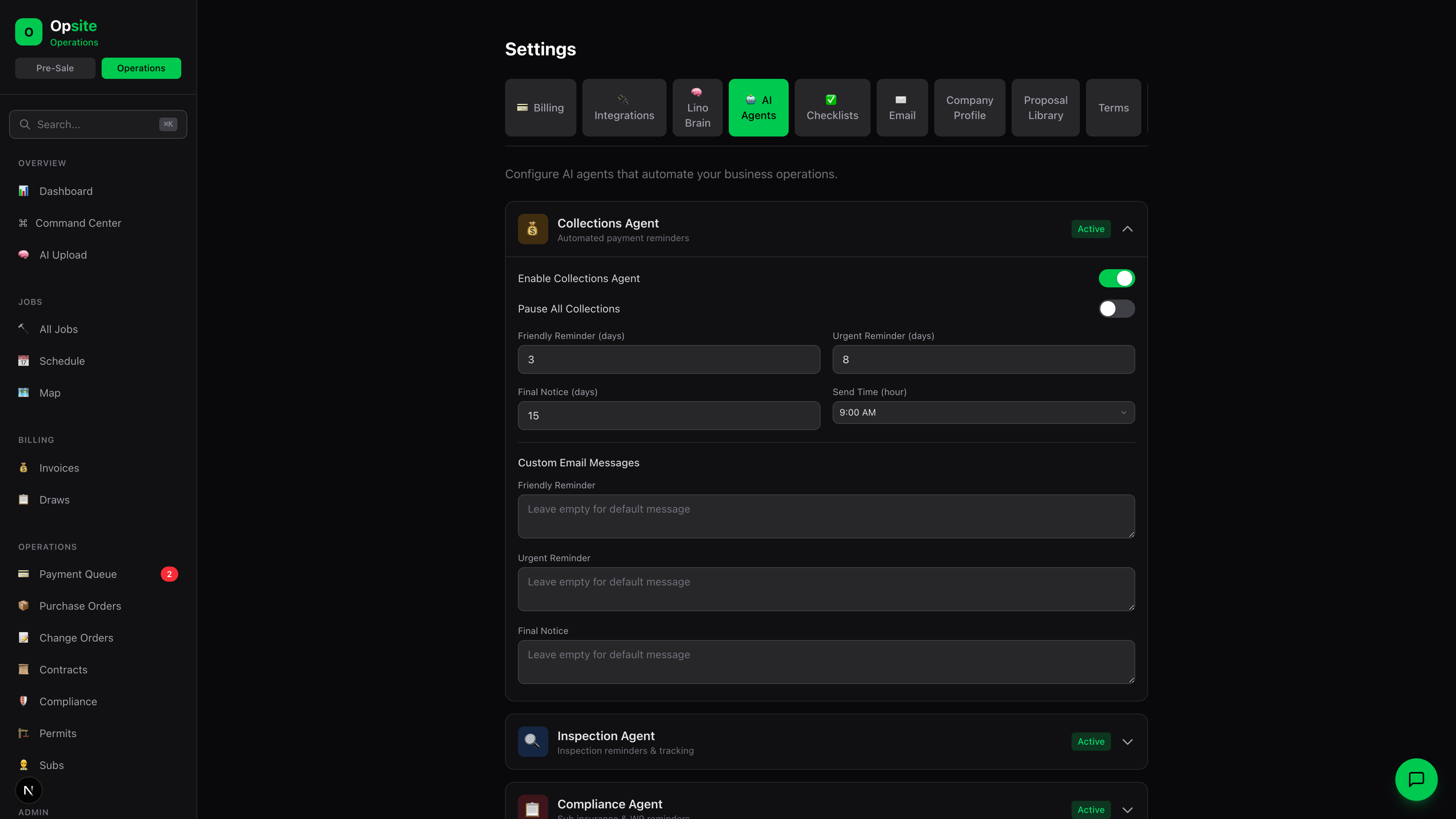Toggle Pause All Collections switch
The image size is (1456, 819).
pos(1116,309)
